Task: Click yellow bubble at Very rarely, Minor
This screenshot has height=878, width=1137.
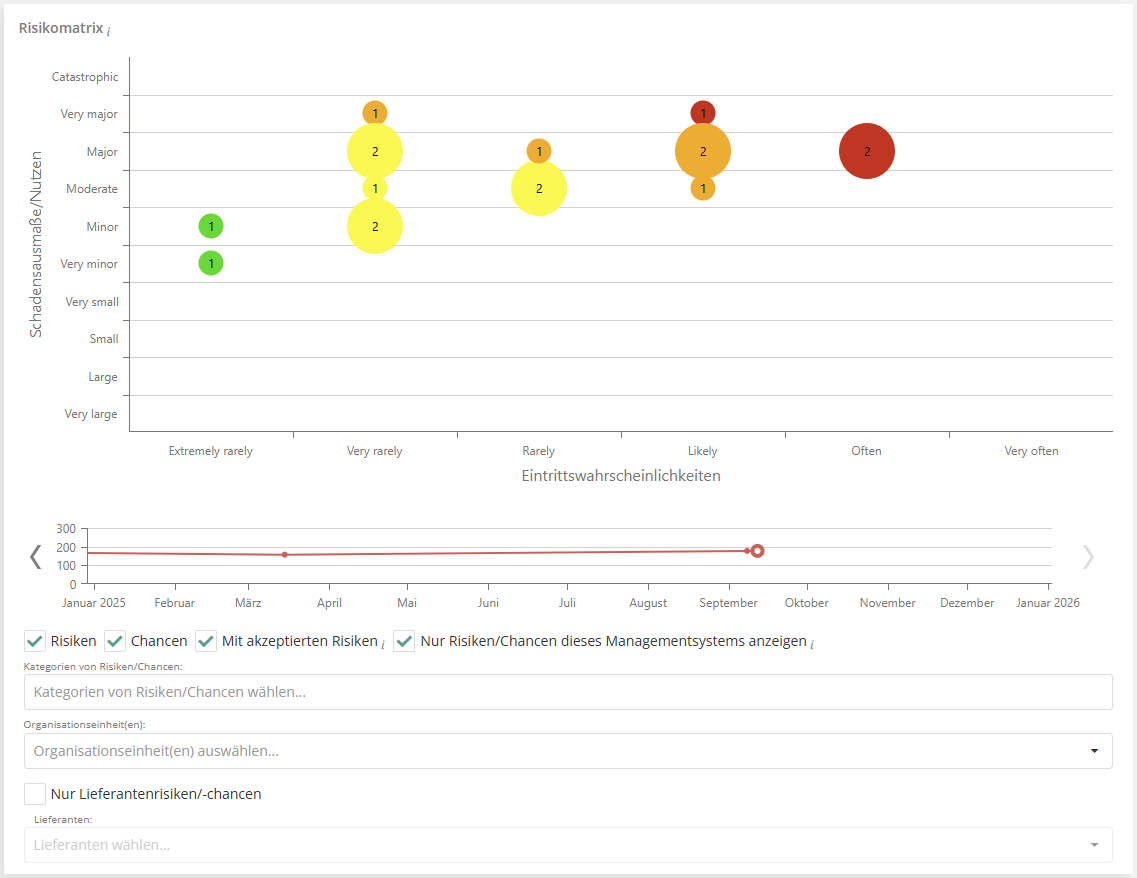Action: coord(375,226)
